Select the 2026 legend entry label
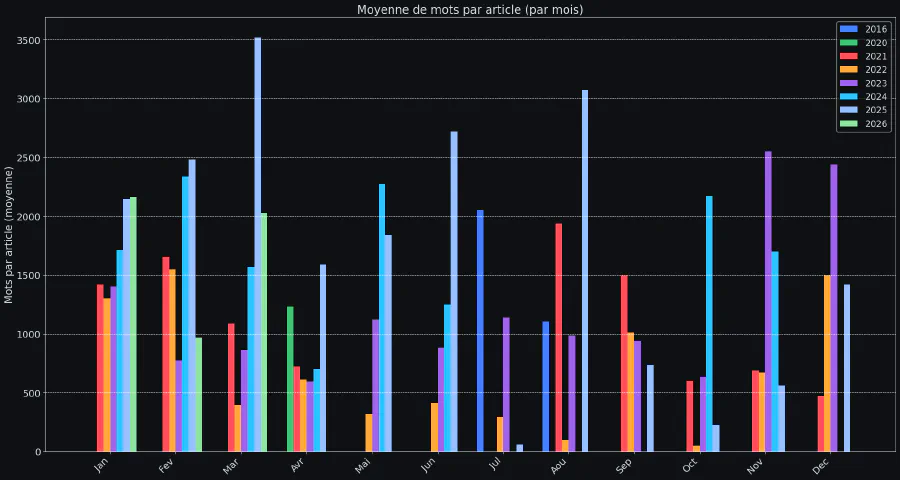Viewport: 900px width, 480px height. click(x=875, y=124)
